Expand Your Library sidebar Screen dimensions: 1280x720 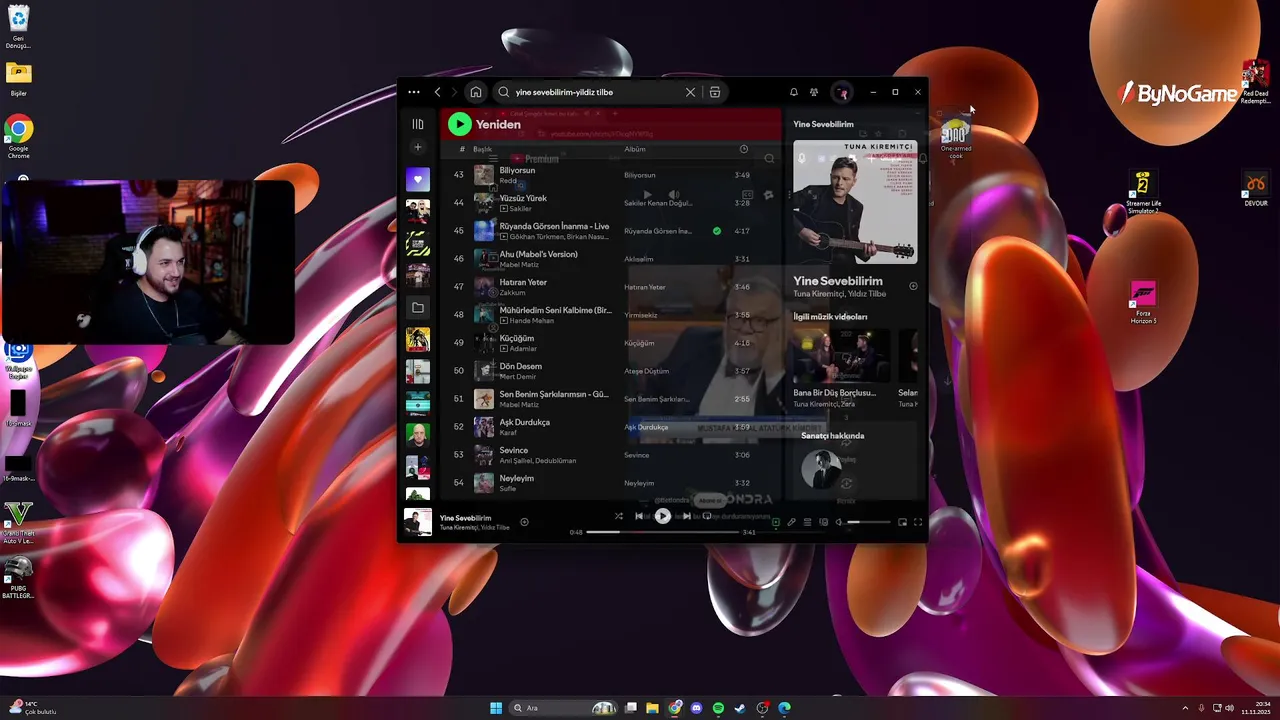pyautogui.click(x=418, y=124)
